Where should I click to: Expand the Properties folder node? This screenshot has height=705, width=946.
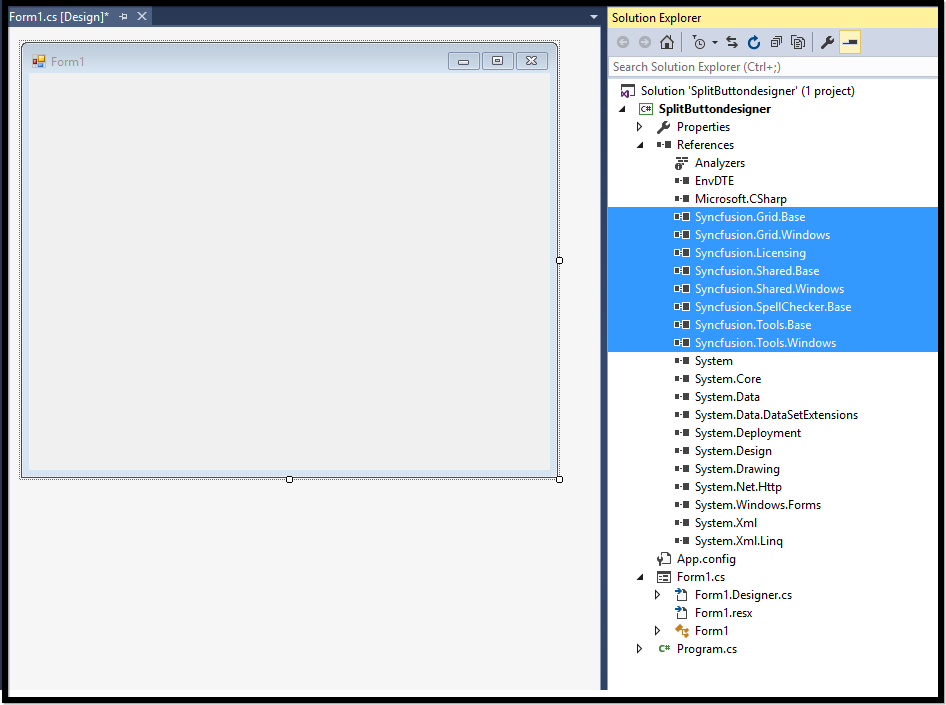(x=640, y=127)
